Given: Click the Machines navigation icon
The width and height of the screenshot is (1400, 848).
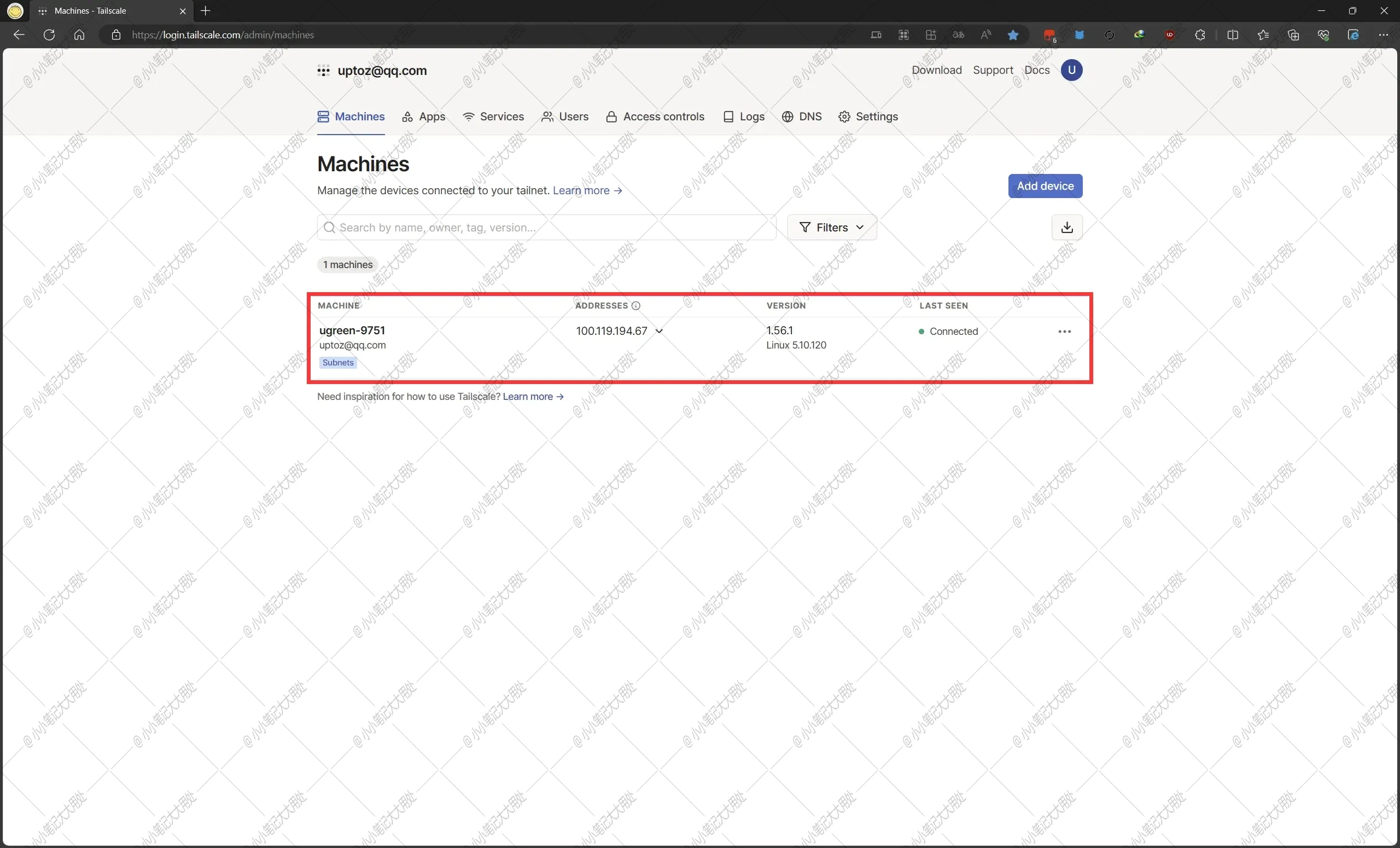Looking at the screenshot, I should tap(323, 116).
